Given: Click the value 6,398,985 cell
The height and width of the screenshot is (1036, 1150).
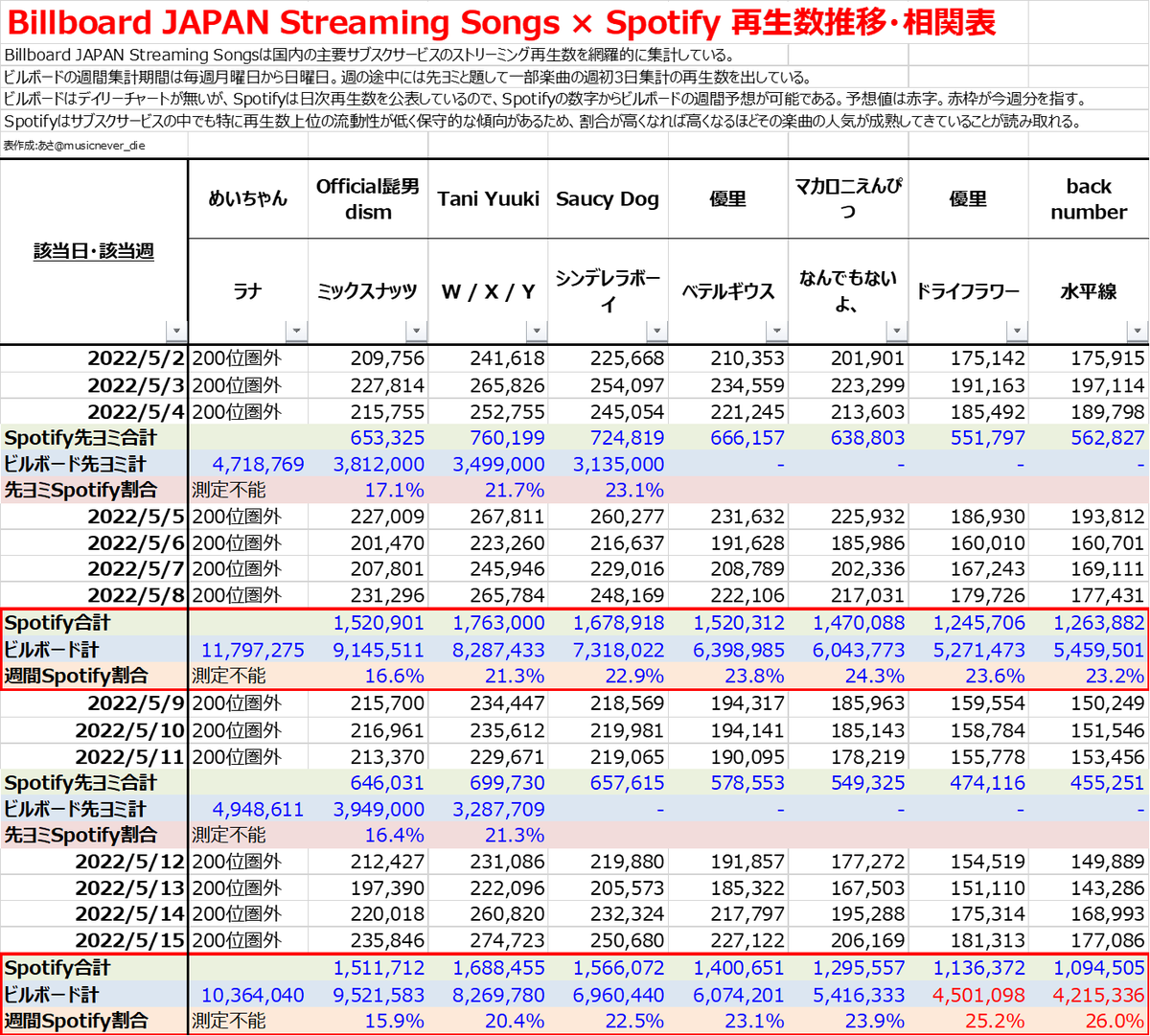Looking at the screenshot, I should [x=728, y=650].
